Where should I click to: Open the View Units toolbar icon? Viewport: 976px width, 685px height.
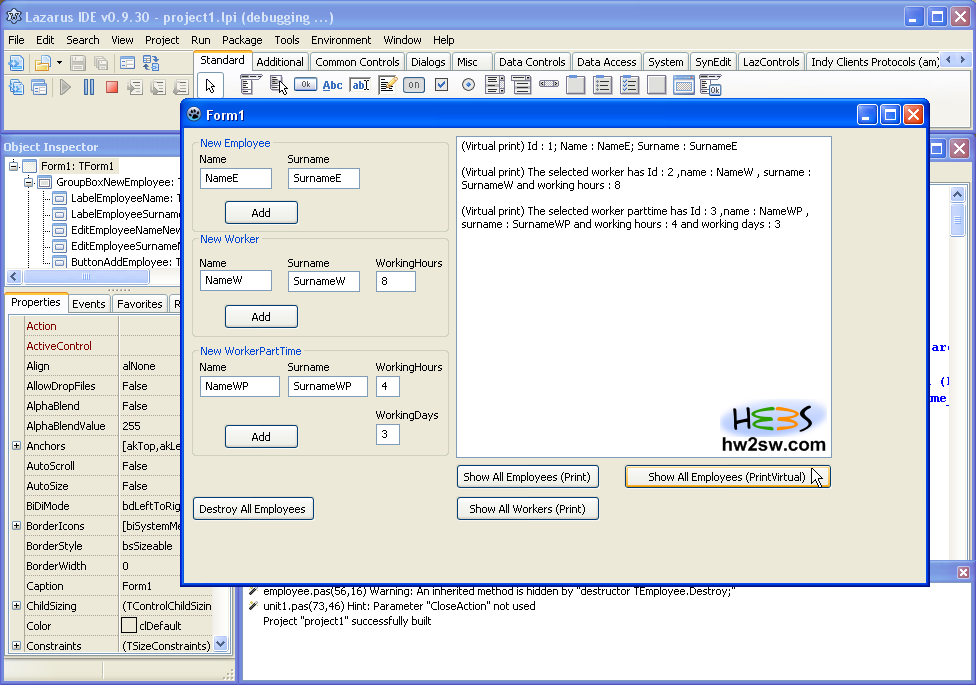pyautogui.click(x=16, y=87)
